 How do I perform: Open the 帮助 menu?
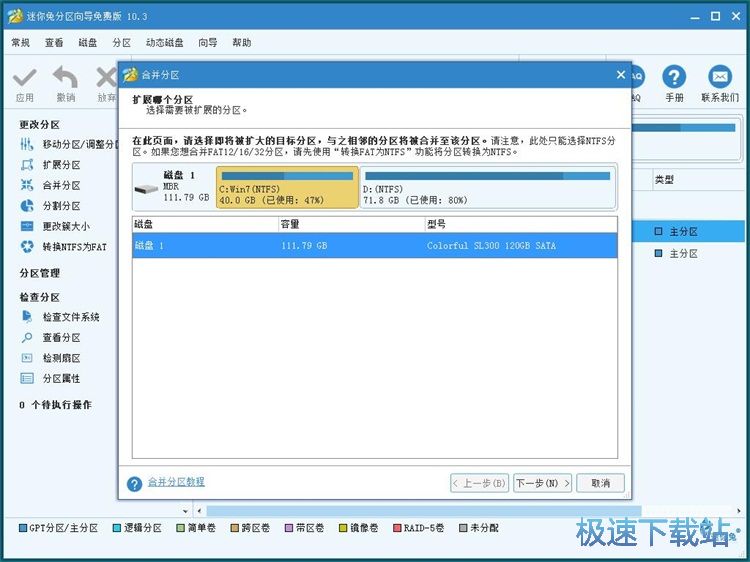pos(242,43)
